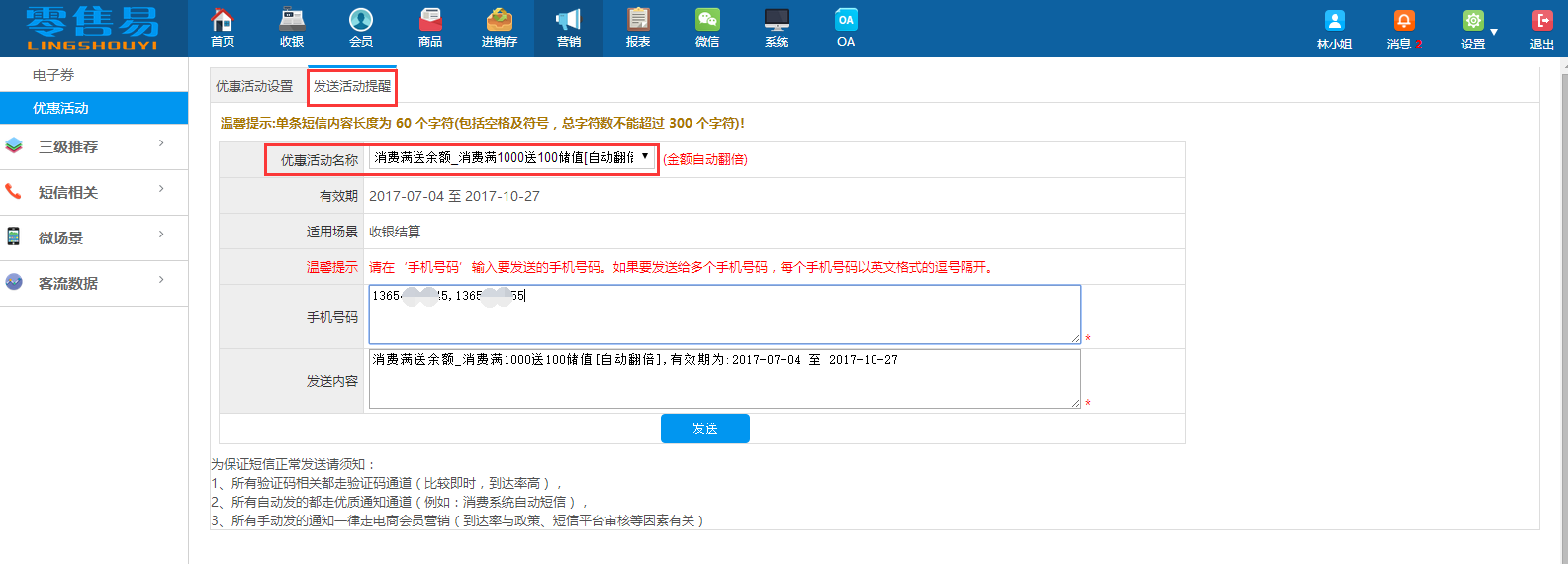This screenshot has height=564, width=1568.
Task: Click the 微场景 mobile icon
Action: (14, 236)
